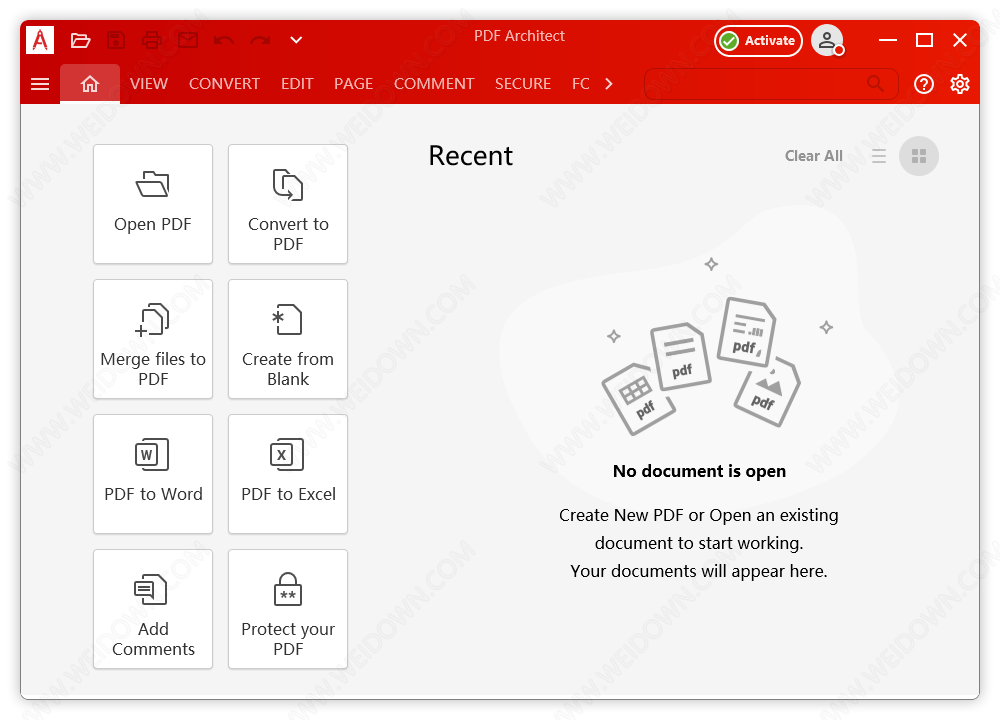
Task: Click the Save disk icon in the title bar
Action: click(x=115, y=40)
